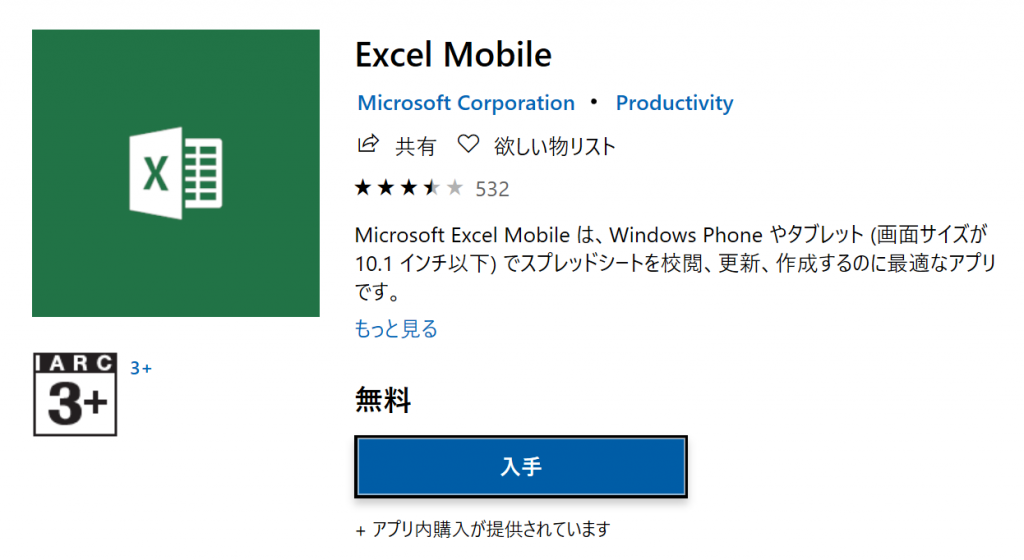Image resolution: width=1024 pixels, height=560 pixels.
Task: Click the half-filled fourth star
Action: (432, 189)
